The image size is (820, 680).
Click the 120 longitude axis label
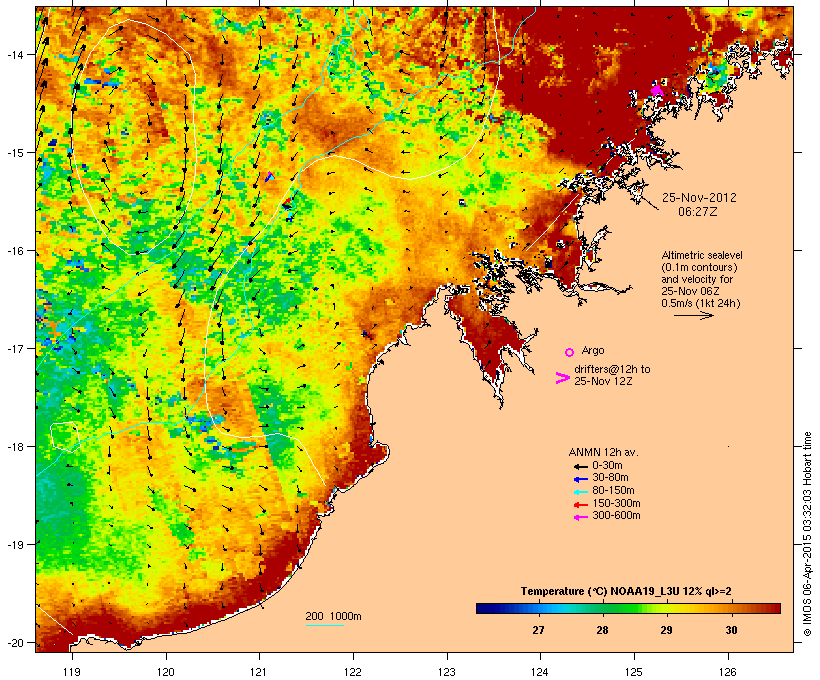pos(166,672)
